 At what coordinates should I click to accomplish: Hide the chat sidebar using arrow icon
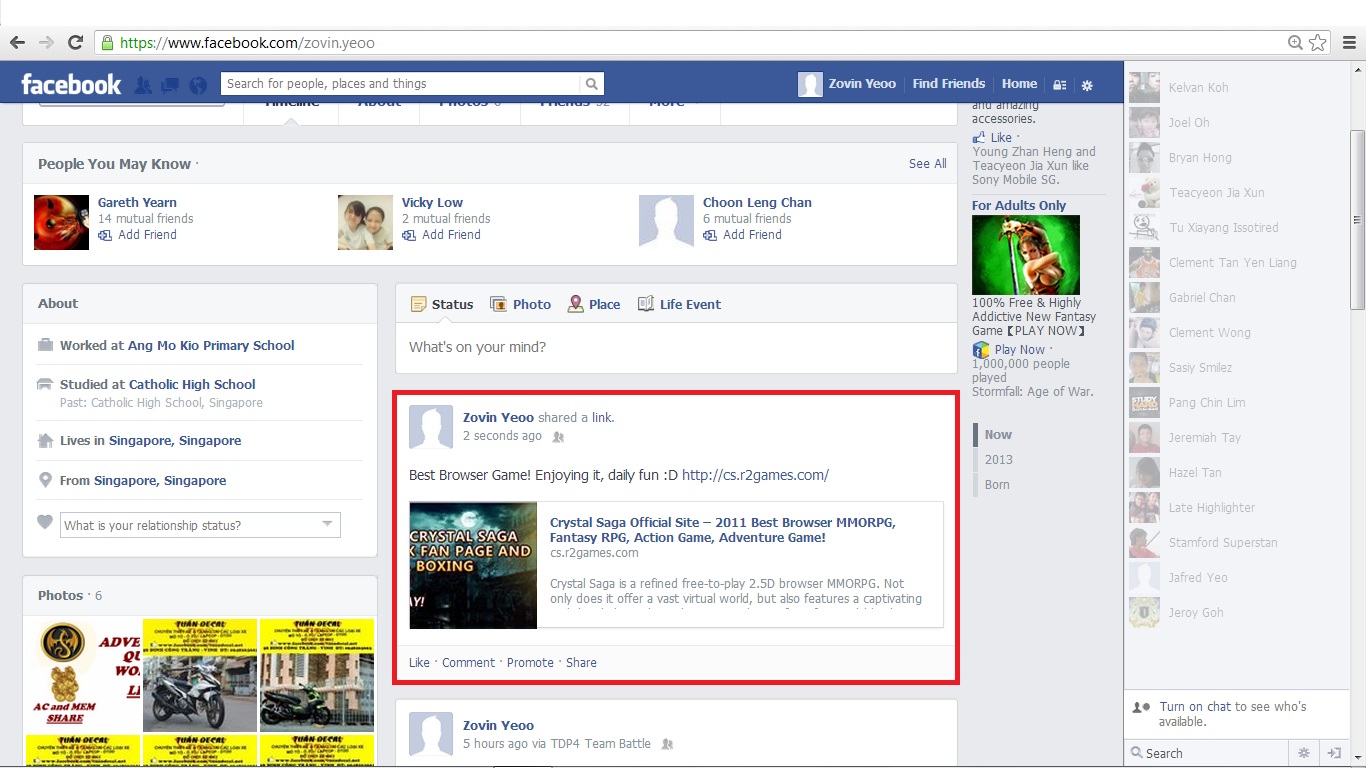(x=1333, y=753)
